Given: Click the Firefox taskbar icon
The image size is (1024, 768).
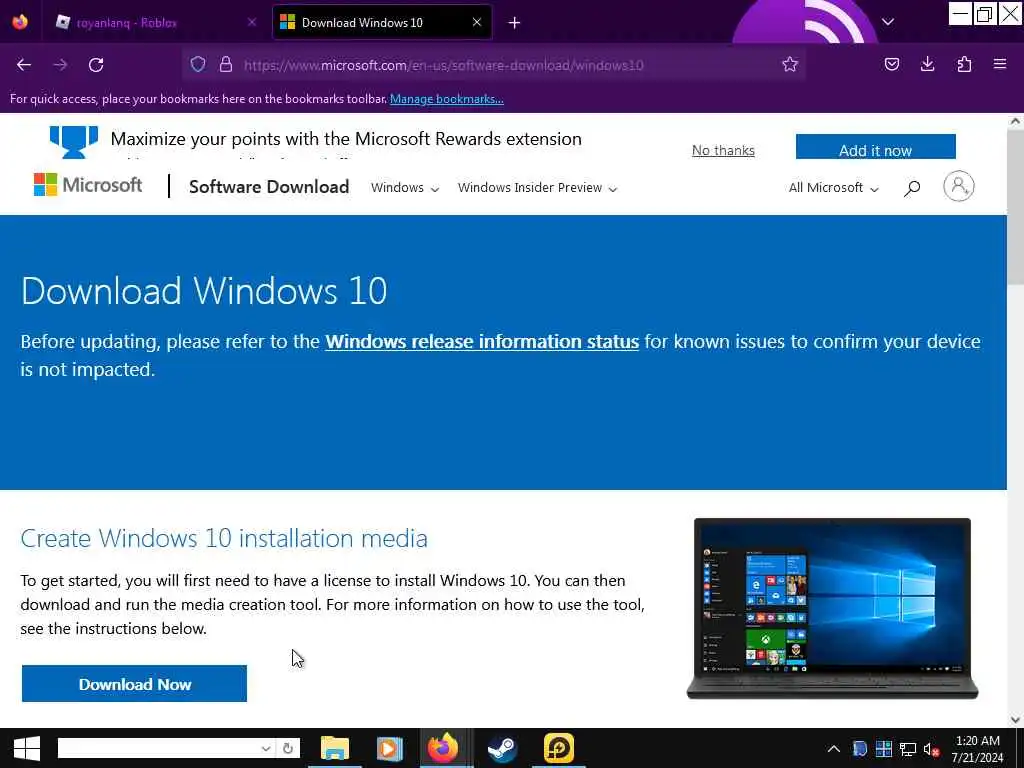Looking at the screenshot, I should pos(443,748).
